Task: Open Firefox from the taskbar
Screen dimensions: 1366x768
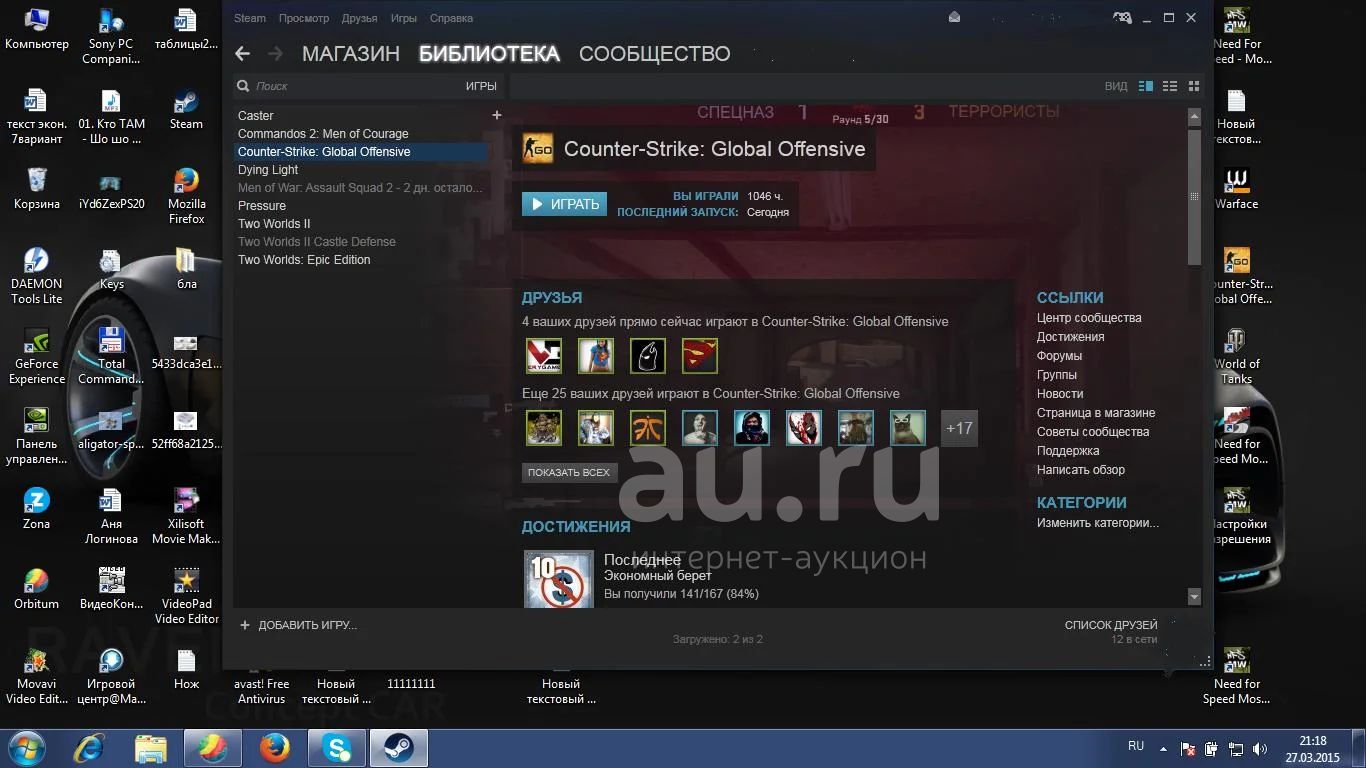Action: (x=275, y=748)
